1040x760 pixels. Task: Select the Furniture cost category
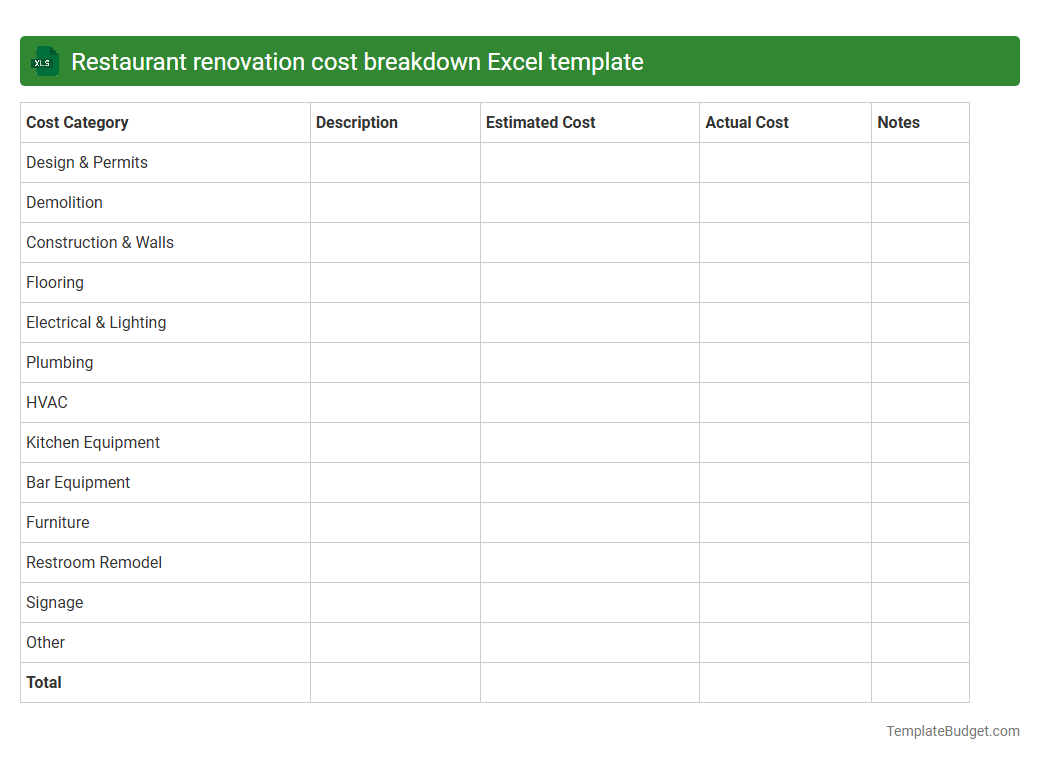click(57, 522)
